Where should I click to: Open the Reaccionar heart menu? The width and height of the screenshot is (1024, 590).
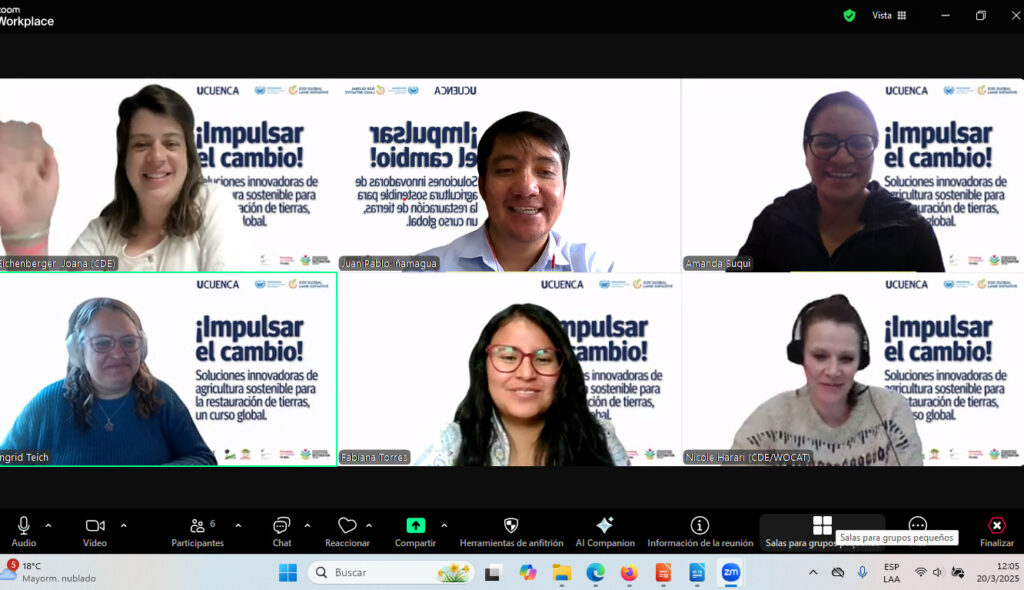pyautogui.click(x=347, y=531)
